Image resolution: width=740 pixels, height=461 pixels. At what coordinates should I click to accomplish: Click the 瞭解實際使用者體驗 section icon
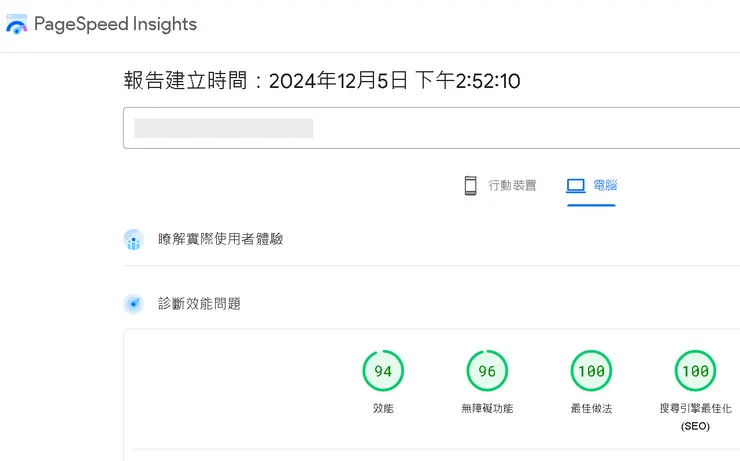point(134,240)
